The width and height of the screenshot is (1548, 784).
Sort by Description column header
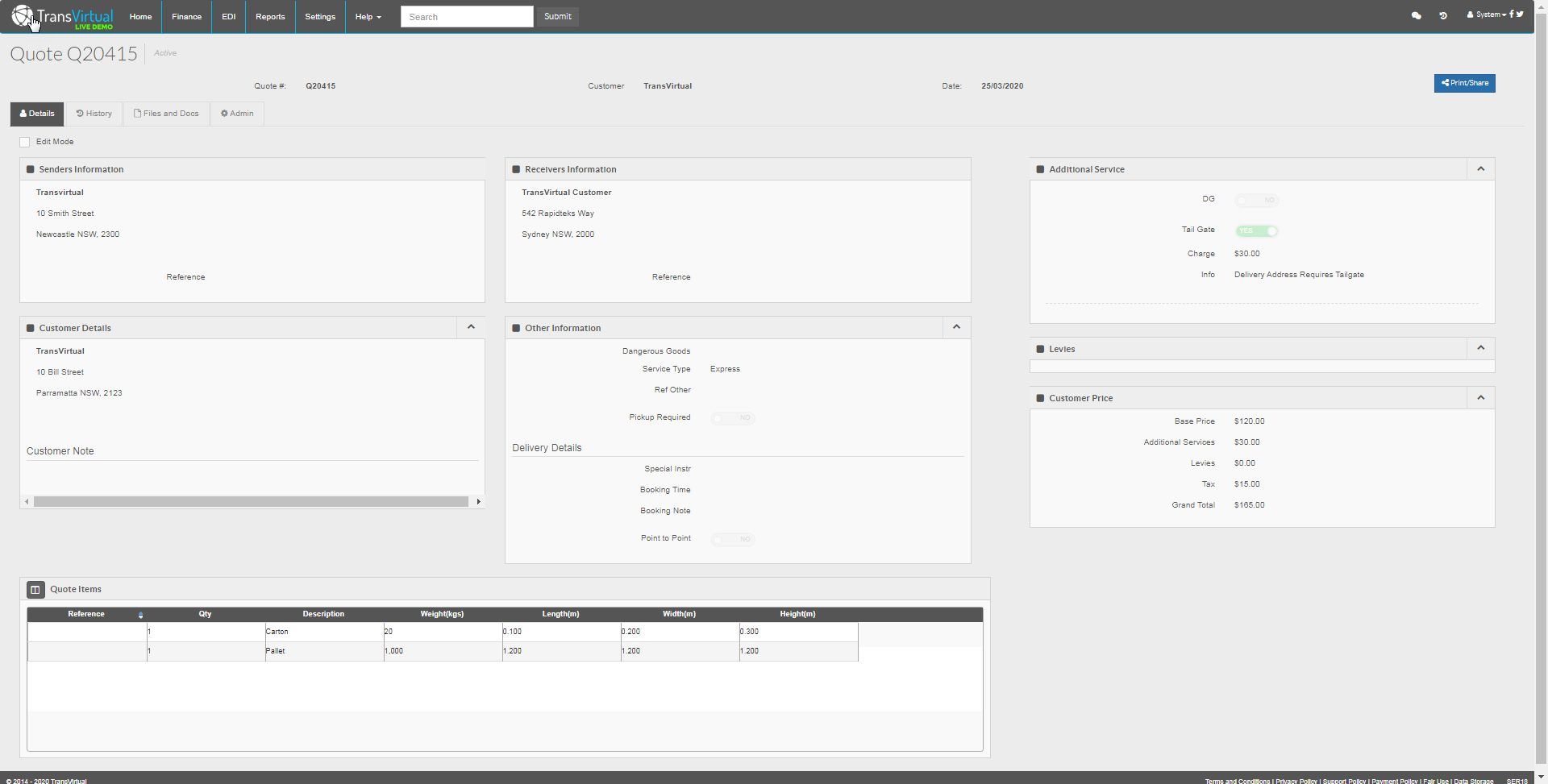[323, 614]
